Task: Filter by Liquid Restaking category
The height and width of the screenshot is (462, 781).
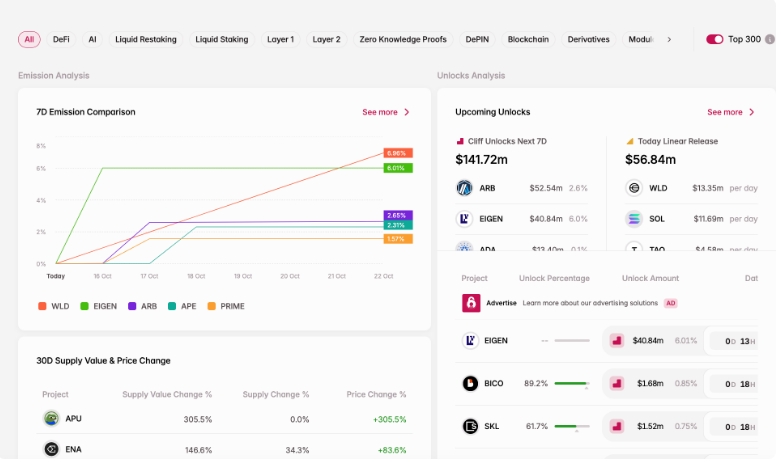Action: [145, 39]
